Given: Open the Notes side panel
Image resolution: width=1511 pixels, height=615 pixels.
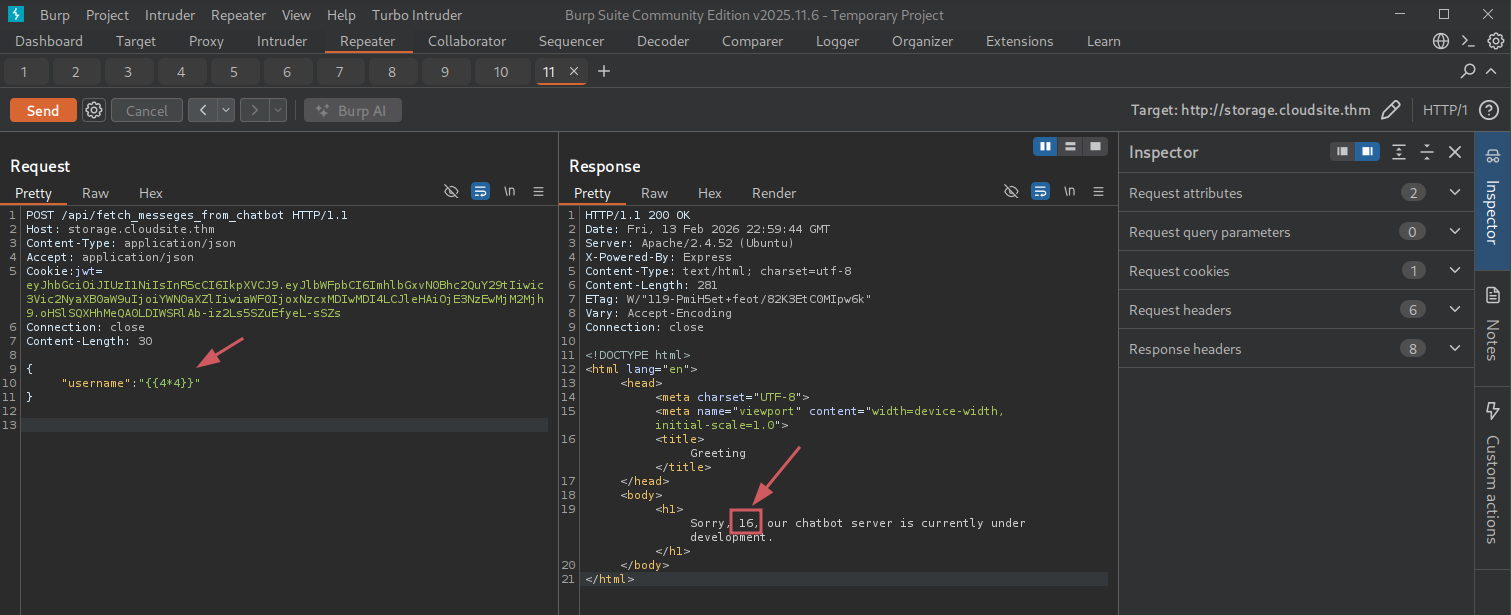Looking at the screenshot, I should click(1492, 324).
